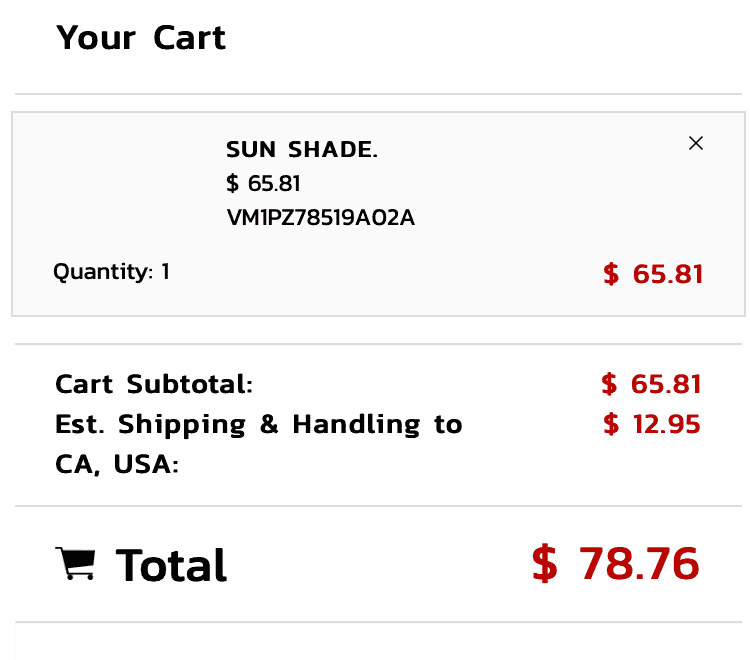
Task: Click the Your Cart heading
Action: click(141, 38)
